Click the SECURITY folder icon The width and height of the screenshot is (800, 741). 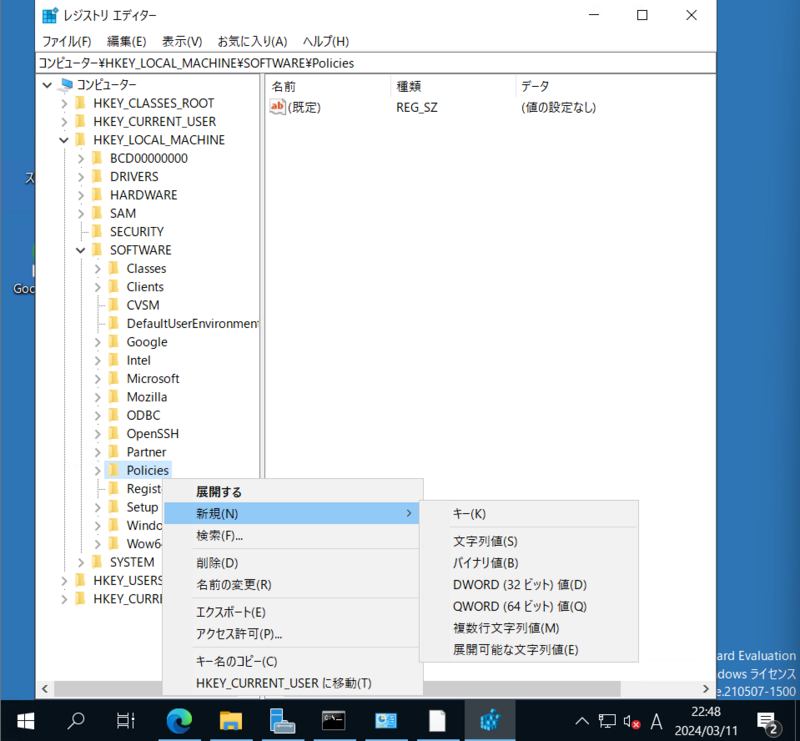(x=97, y=232)
